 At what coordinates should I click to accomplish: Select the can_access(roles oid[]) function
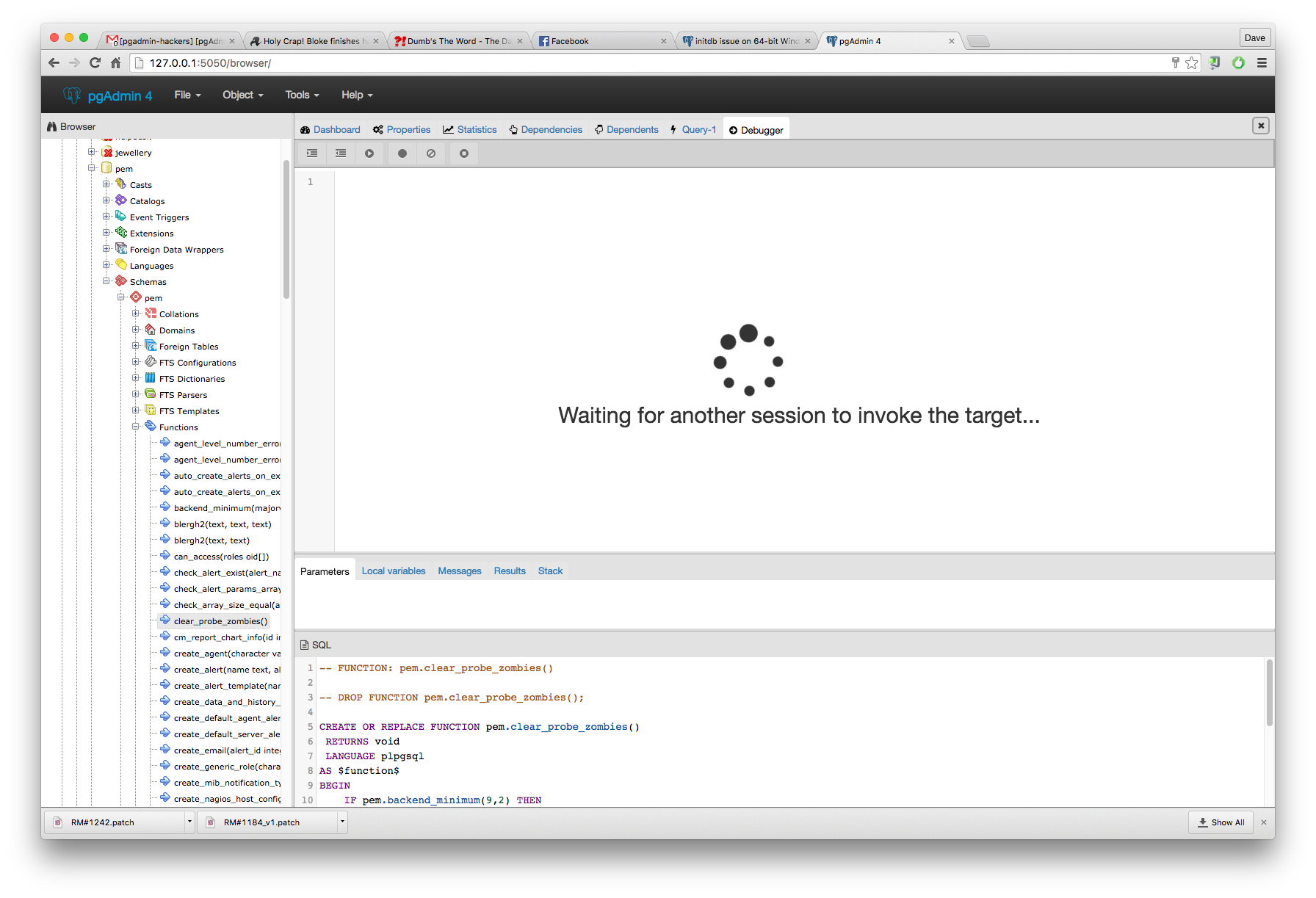click(x=221, y=557)
